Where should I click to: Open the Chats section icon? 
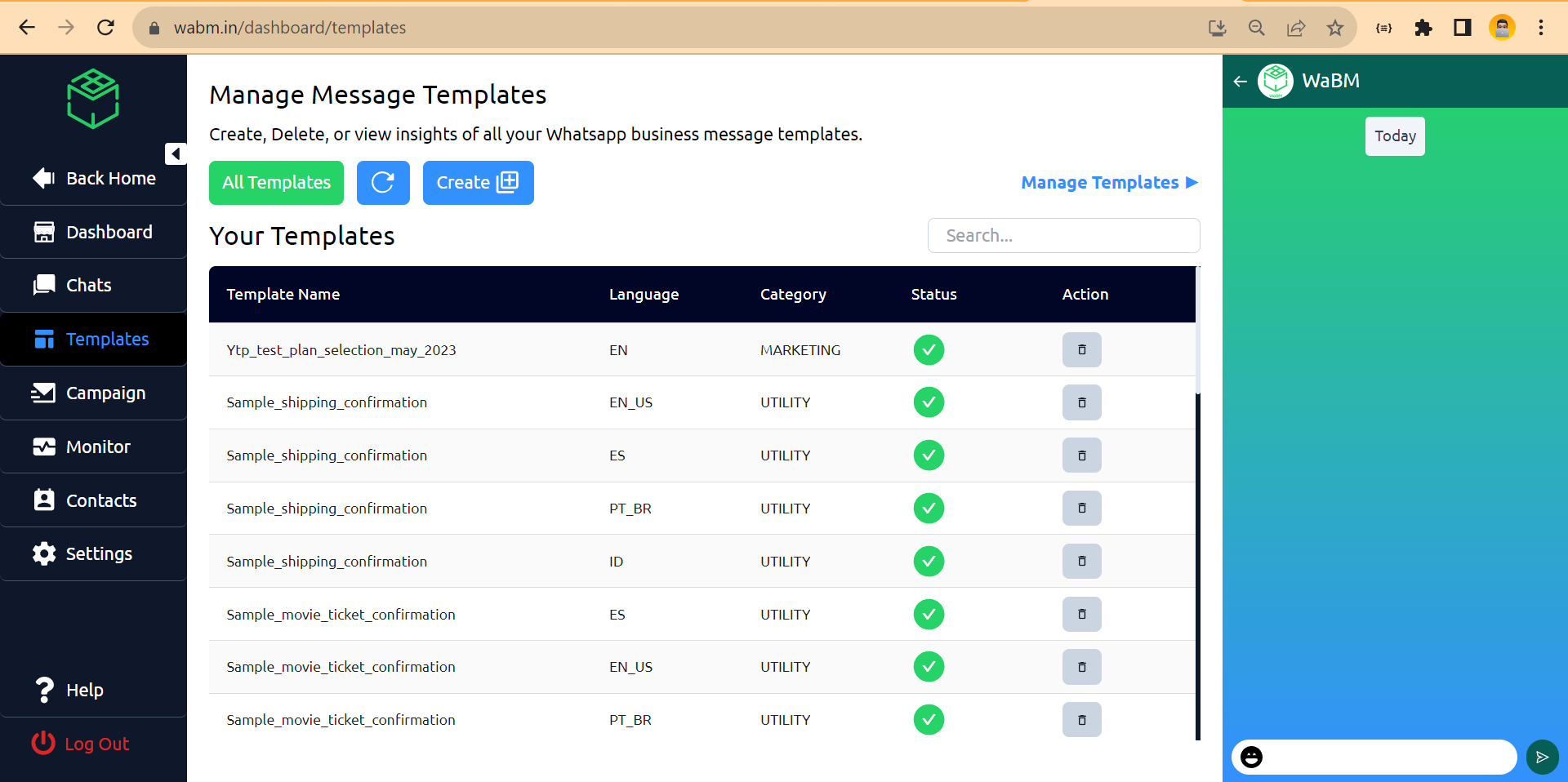click(x=44, y=285)
